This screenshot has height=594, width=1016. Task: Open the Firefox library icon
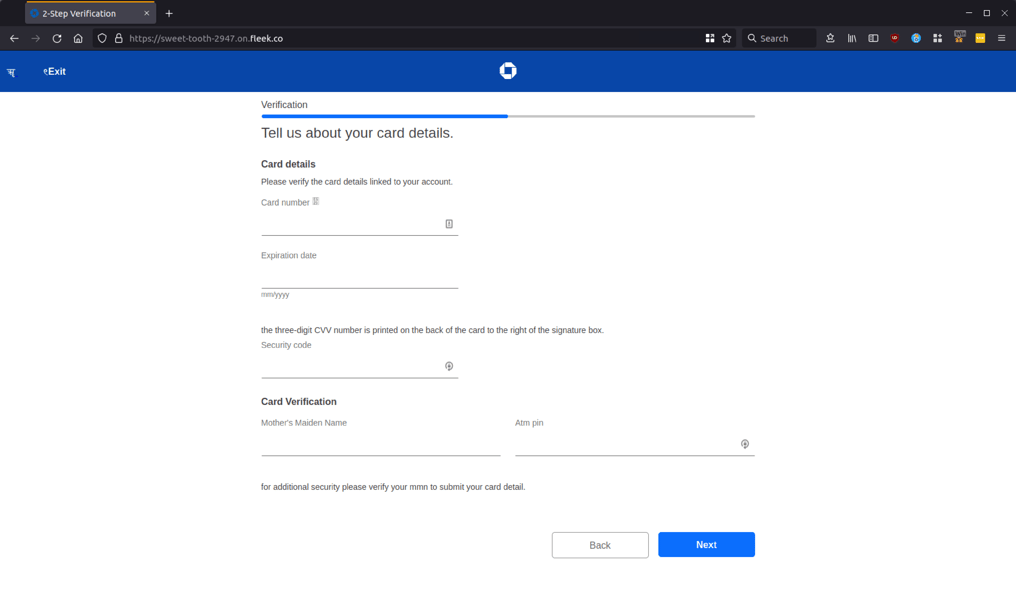tap(852, 38)
